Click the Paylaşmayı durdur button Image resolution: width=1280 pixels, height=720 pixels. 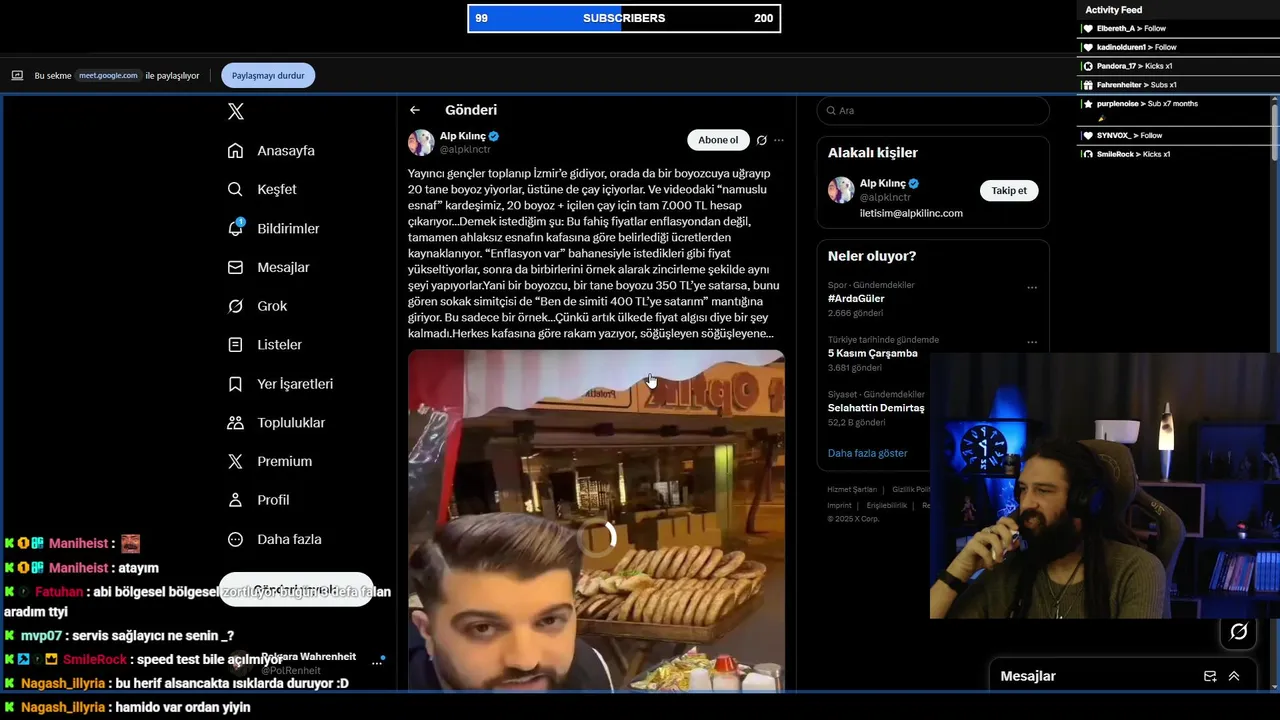pos(268,75)
